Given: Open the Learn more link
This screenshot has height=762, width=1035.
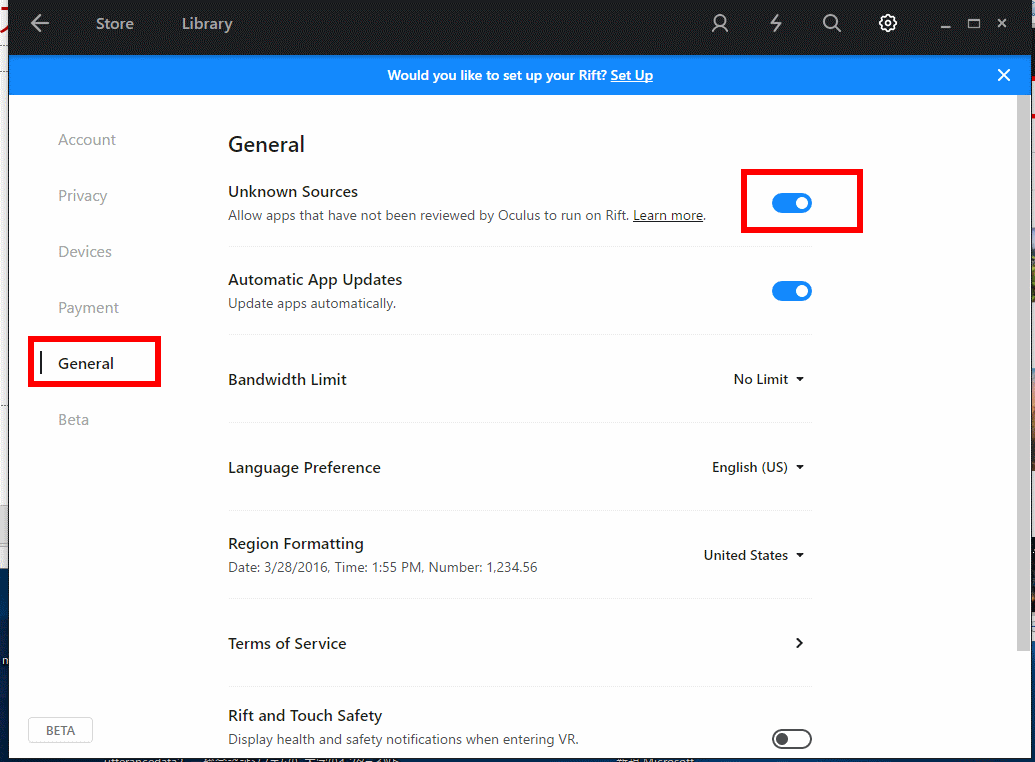Looking at the screenshot, I should 668,215.
